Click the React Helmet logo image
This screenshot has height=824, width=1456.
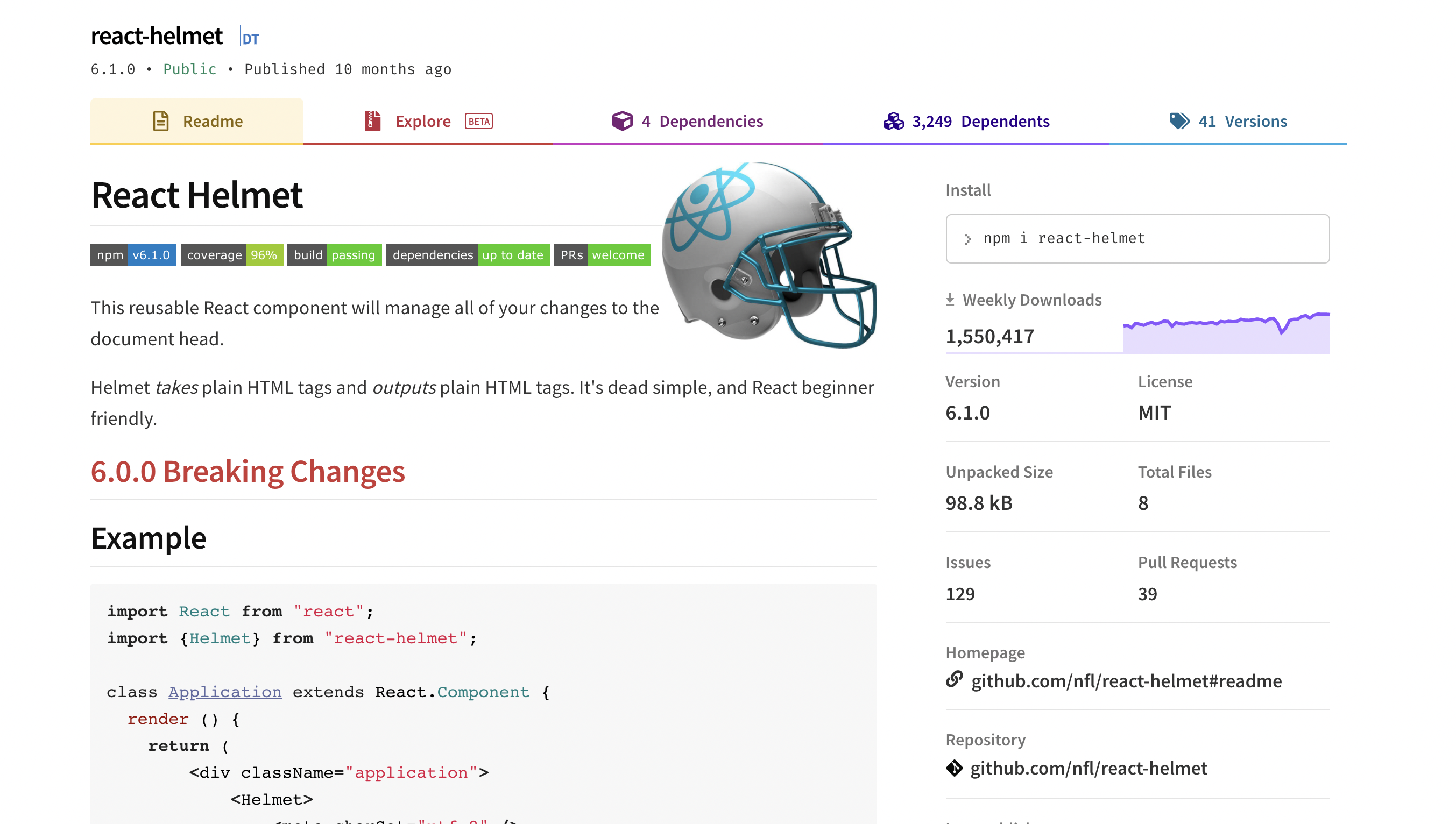(770, 254)
